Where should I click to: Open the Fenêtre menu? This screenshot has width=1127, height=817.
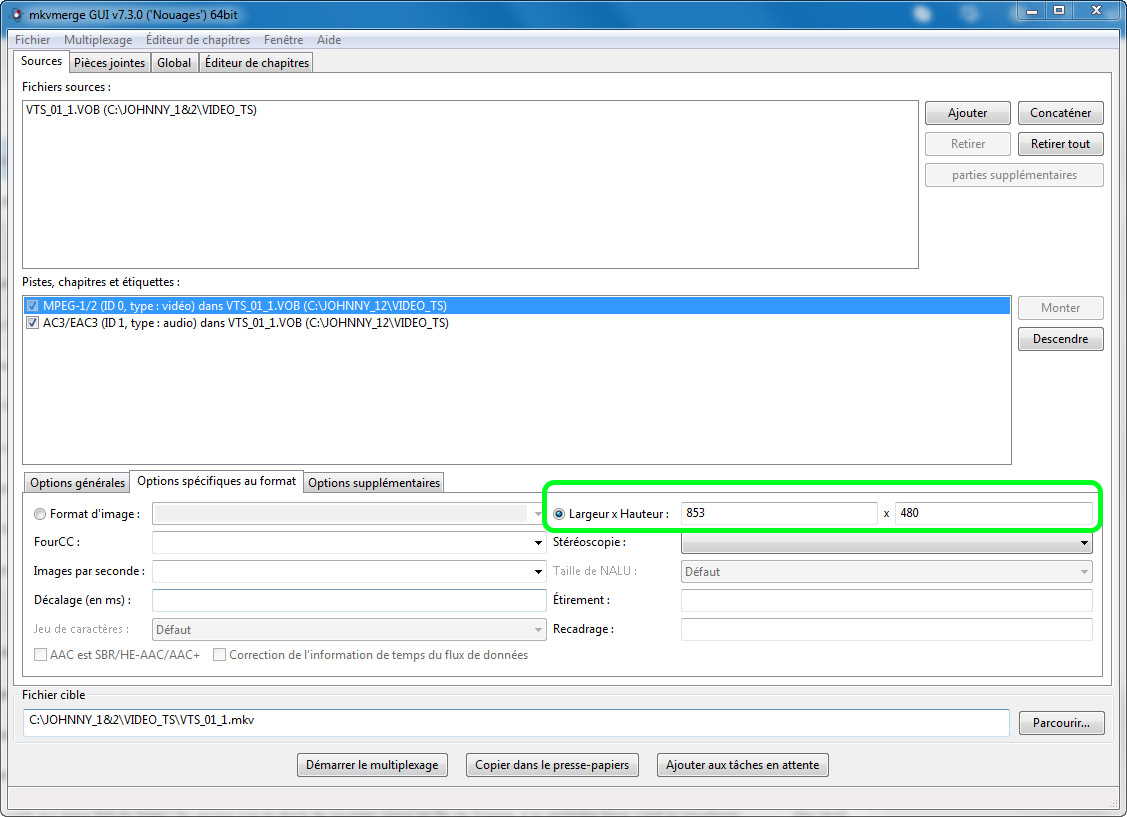pyautogui.click(x=283, y=40)
